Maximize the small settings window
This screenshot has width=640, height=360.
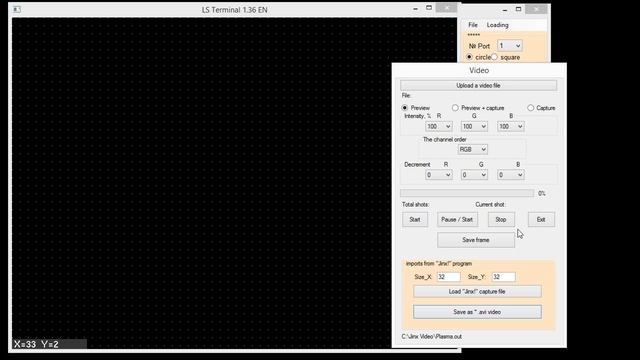[x=518, y=9]
